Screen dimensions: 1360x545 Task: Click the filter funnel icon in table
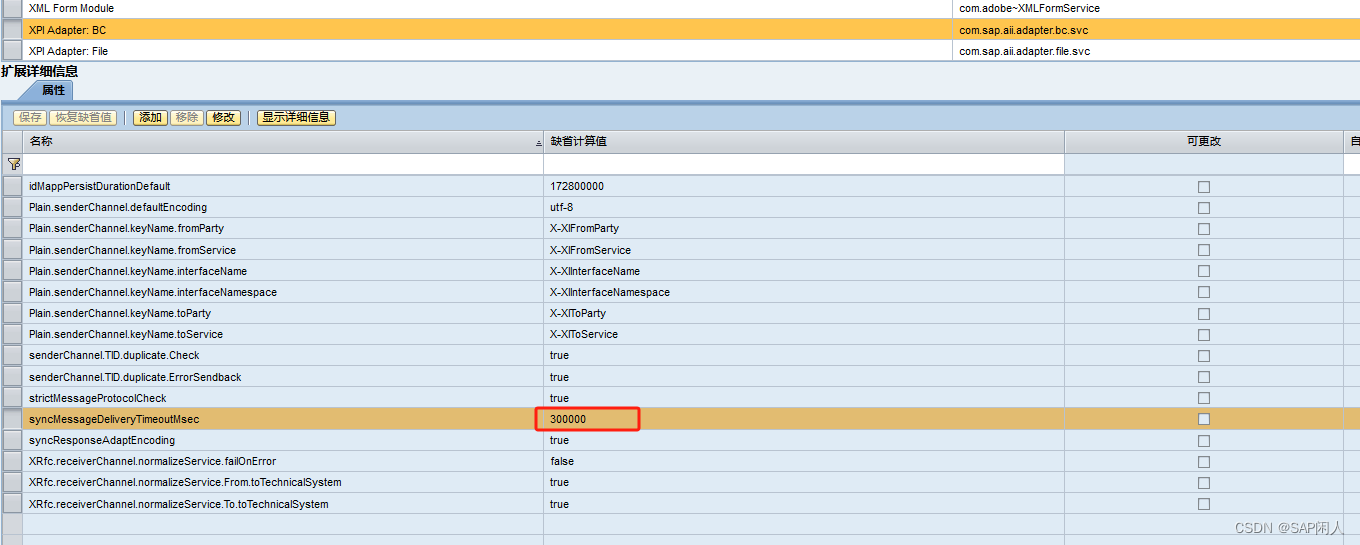13,163
